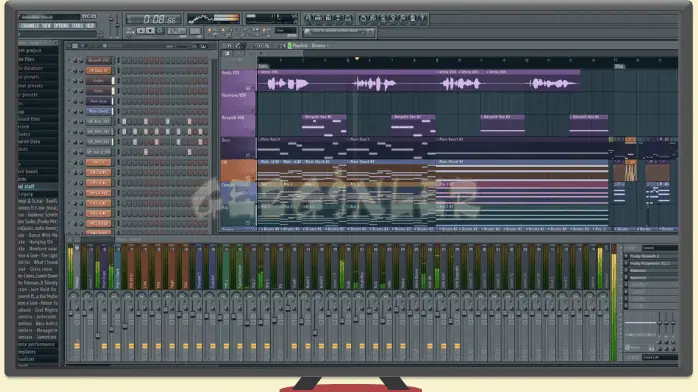Screen dimensions: 698x392
Task: Open the TOOLS menu
Action: click(x=77, y=26)
